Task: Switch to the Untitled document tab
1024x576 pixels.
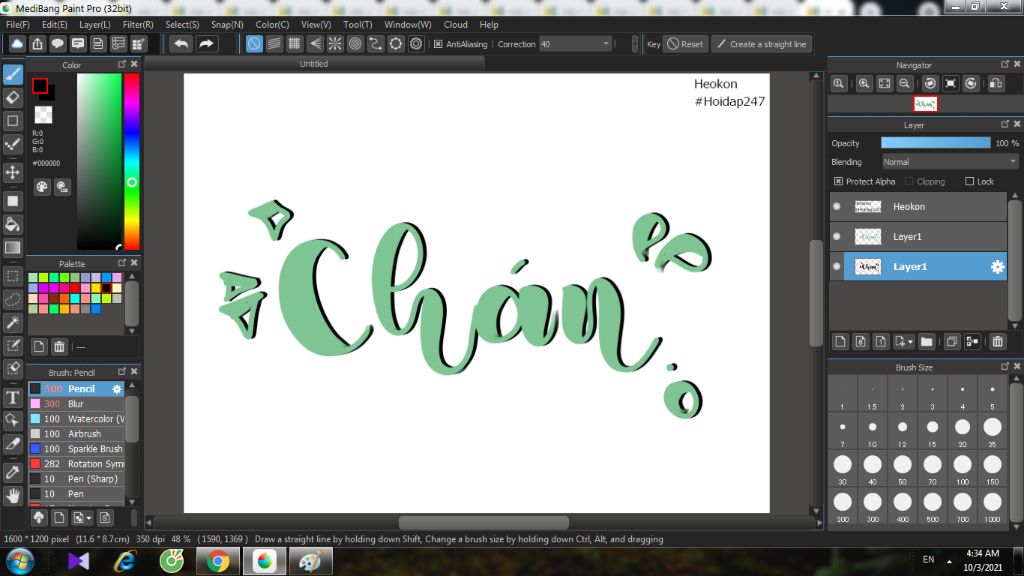Action: pyautogui.click(x=314, y=63)
